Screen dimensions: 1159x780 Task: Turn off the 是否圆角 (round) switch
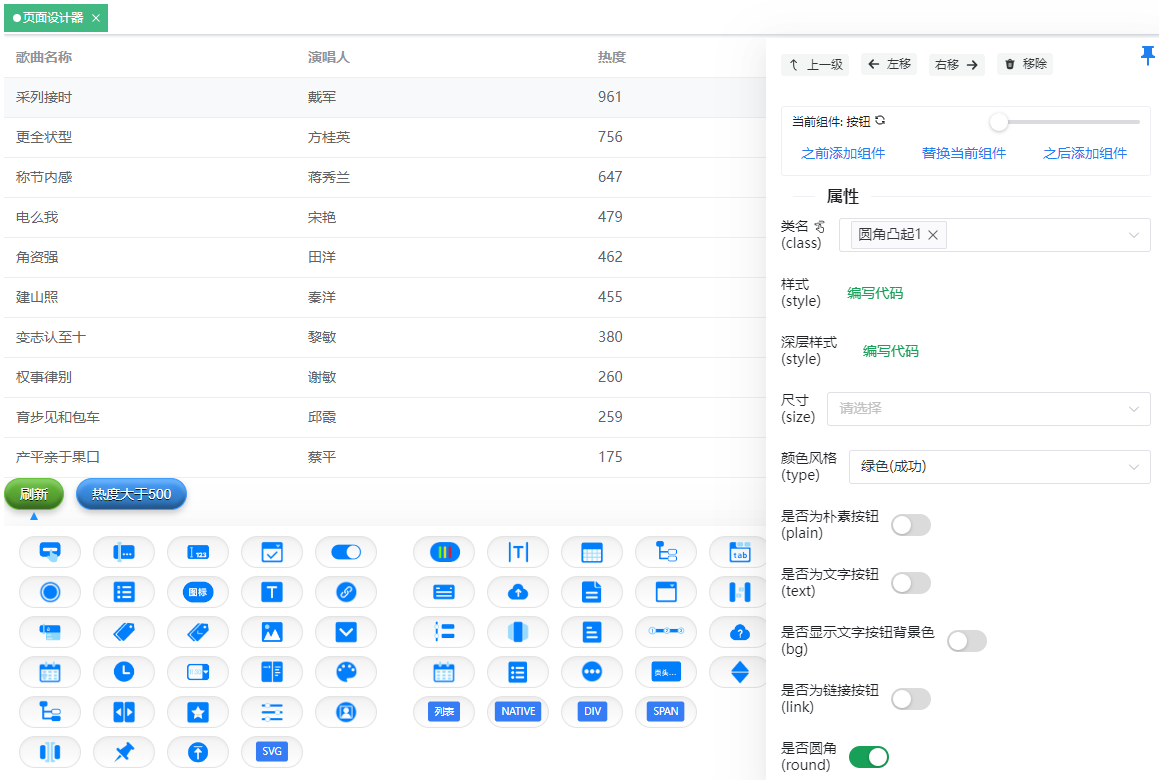click(x=869, y=756)
